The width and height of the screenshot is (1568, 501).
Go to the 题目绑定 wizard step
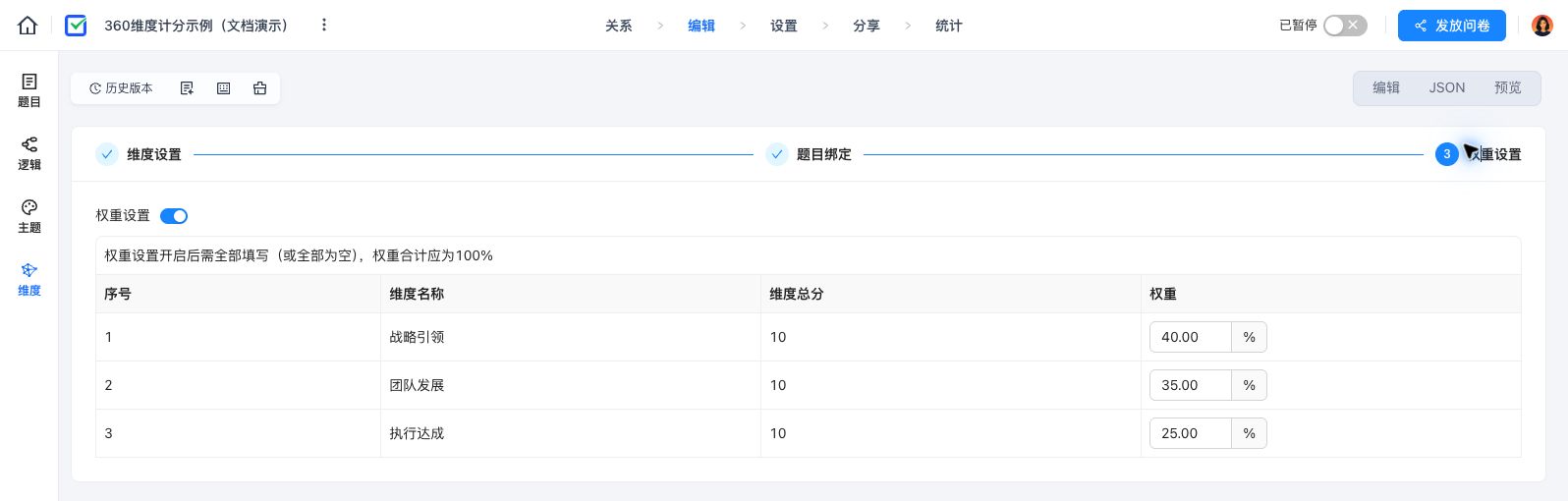coord(824,154)
